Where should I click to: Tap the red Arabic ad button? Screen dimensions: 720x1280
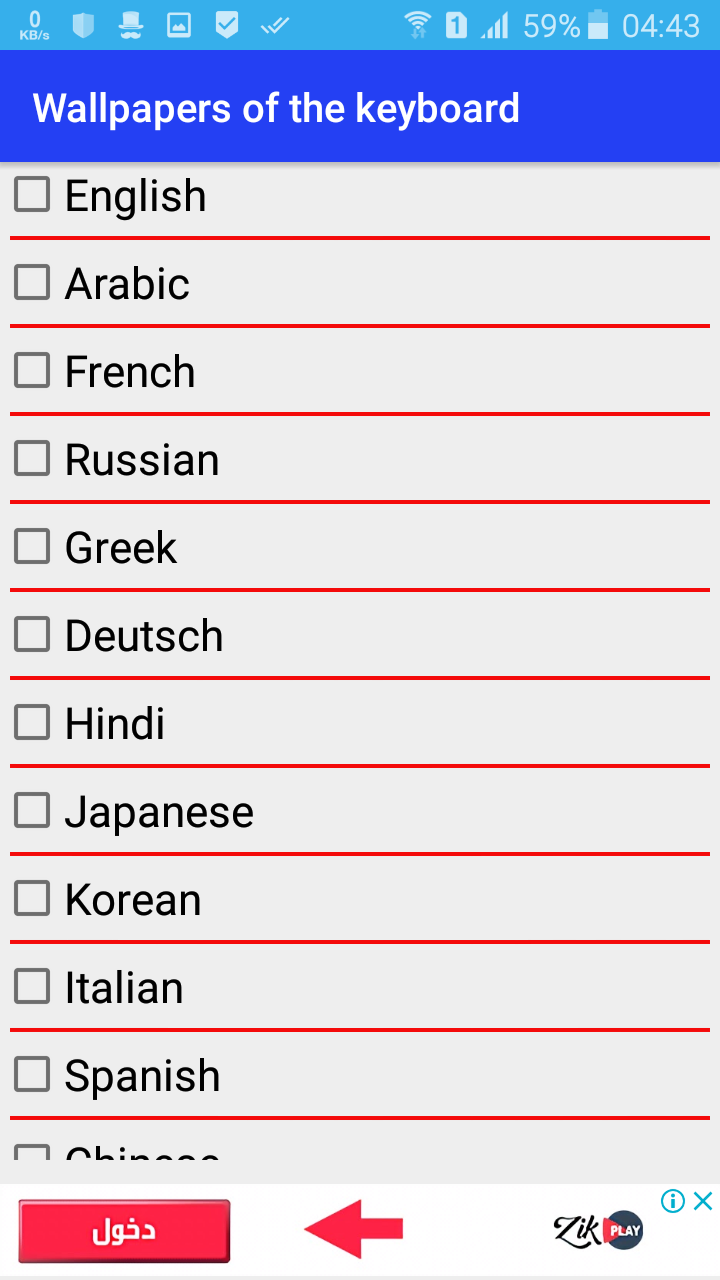(124, 1230)
